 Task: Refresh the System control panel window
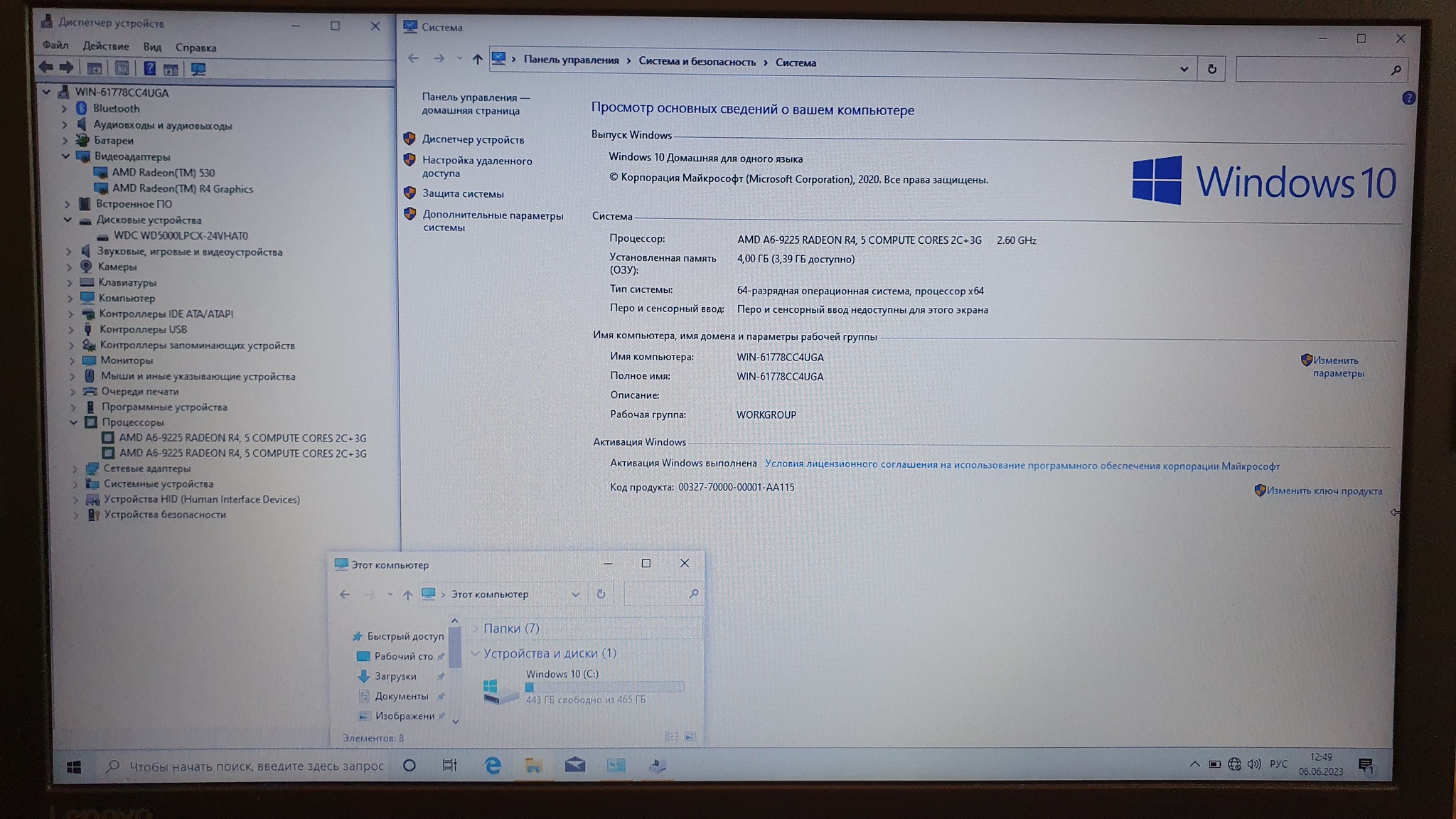[1211, 69]
